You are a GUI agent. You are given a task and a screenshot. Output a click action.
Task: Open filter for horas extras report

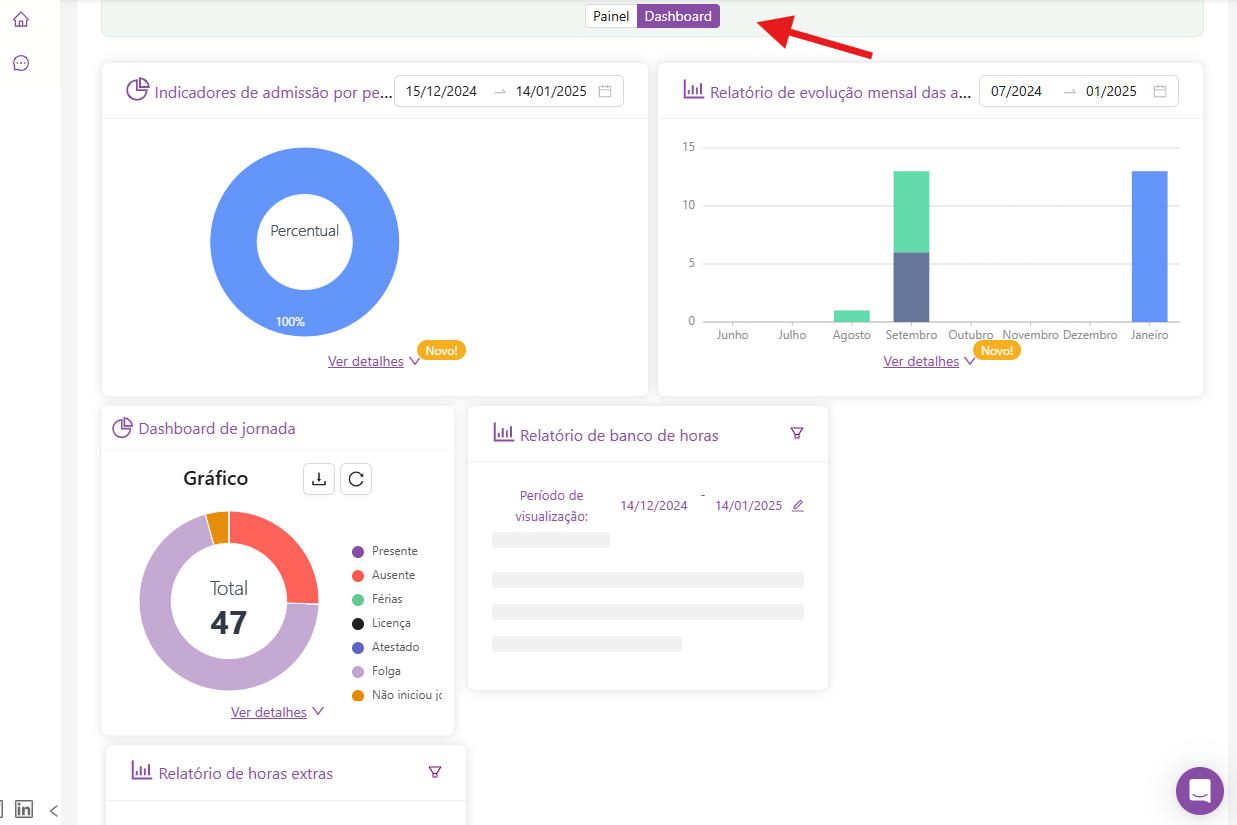[435, 772]
